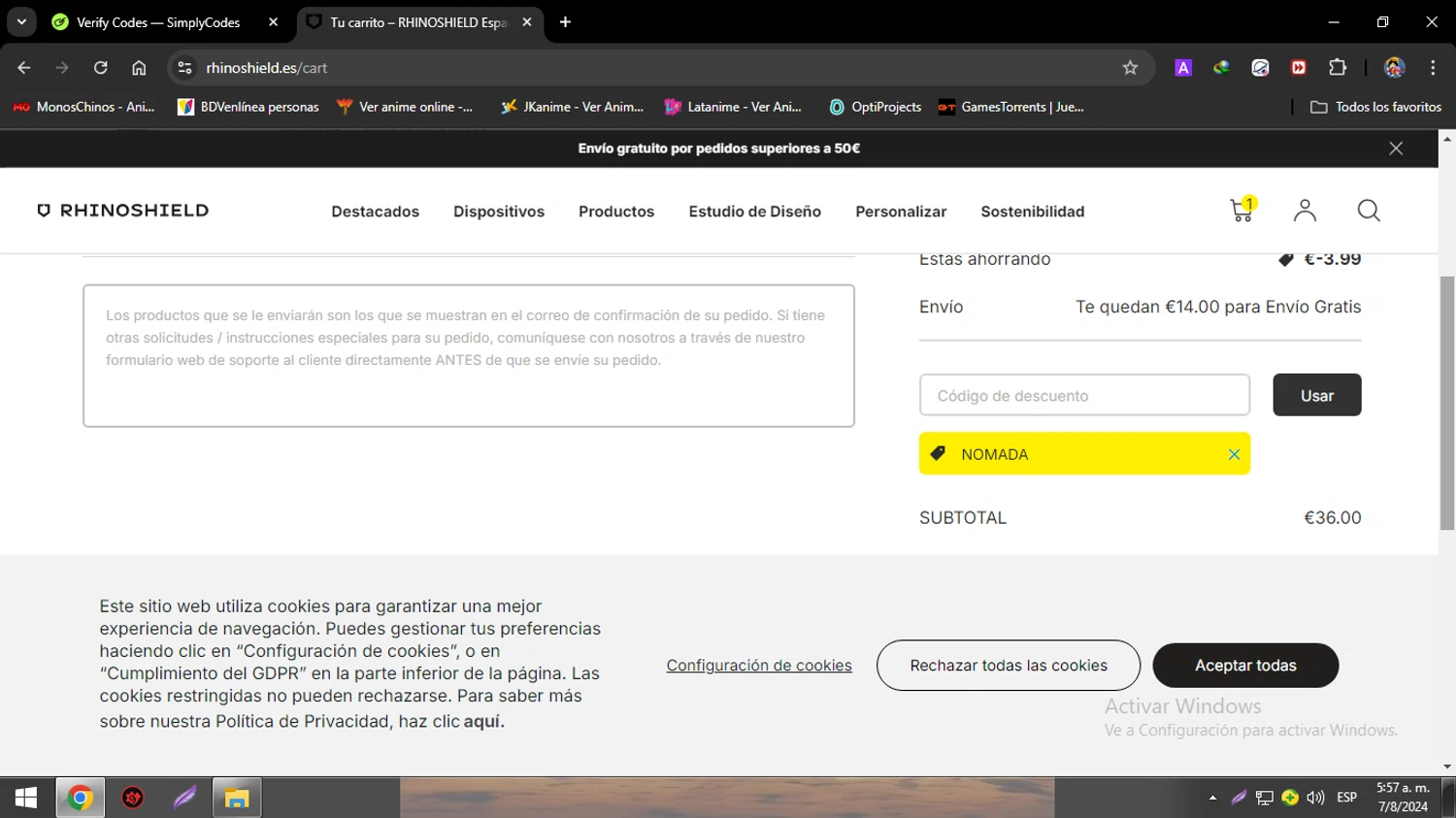This screenshot has height=818, width=1456.
Task: Open the Dispositivos menu
Action: tap(499, 212)
